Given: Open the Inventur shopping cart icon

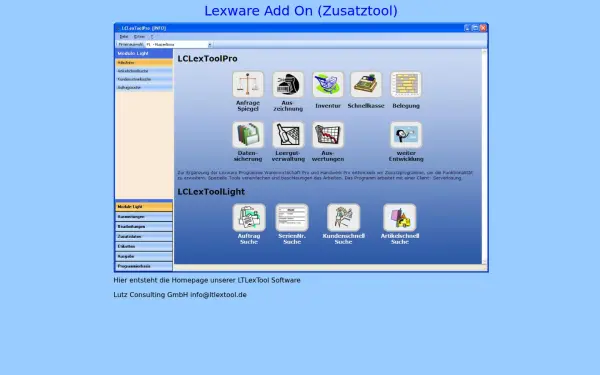Looking at the screenshot, I should [x=328, y=84].
